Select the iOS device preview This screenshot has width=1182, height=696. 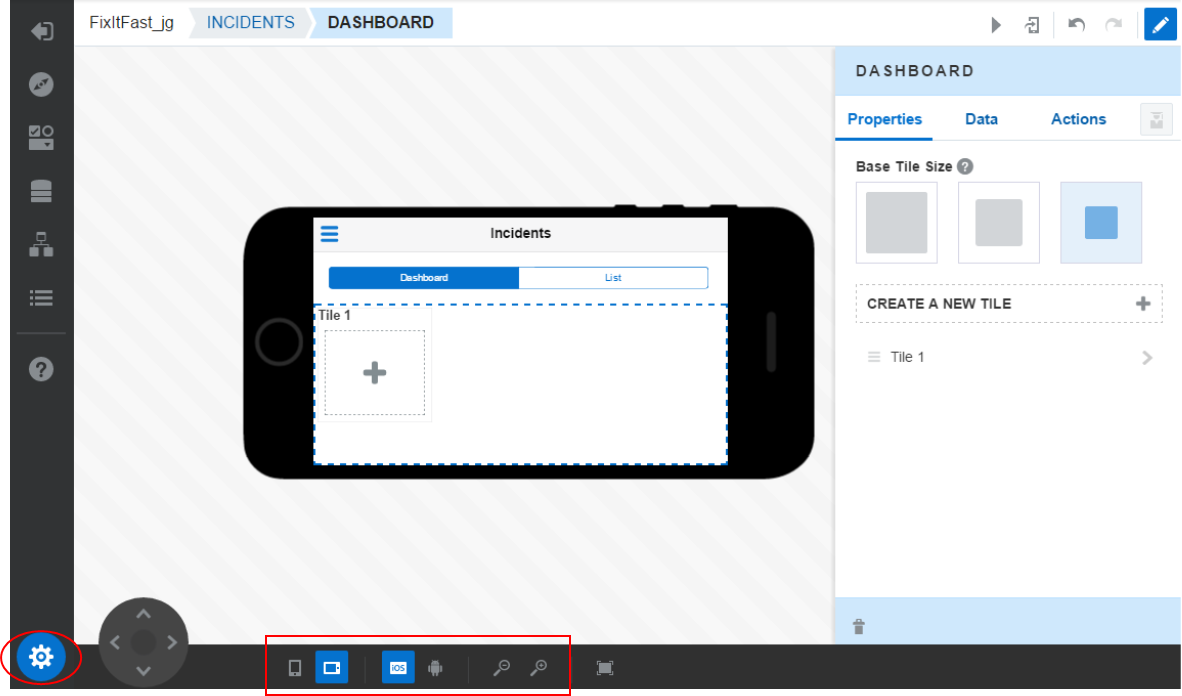coord(398,667)
